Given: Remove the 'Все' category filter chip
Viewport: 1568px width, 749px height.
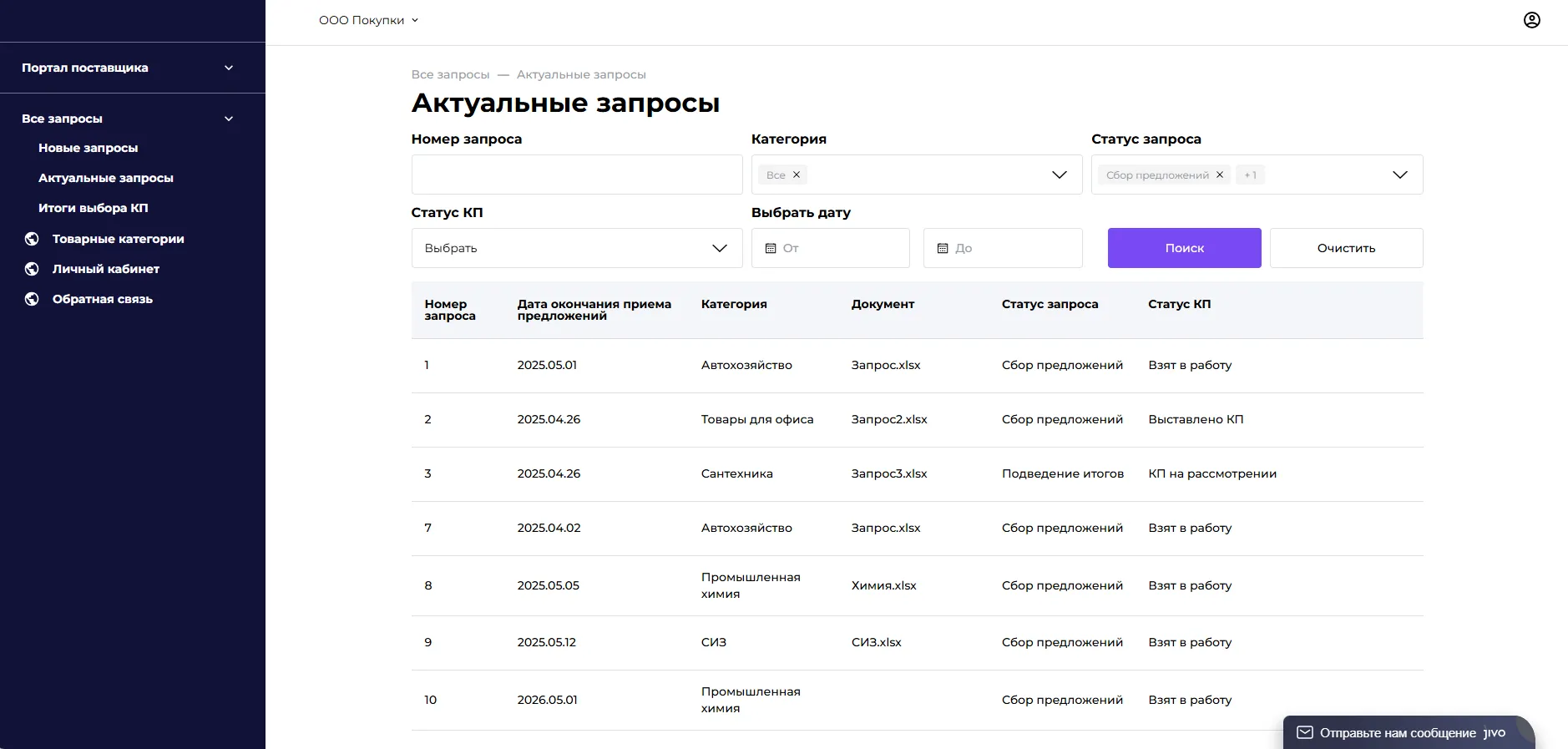Looking at the screenshot, I should click(x=797, y=175).
